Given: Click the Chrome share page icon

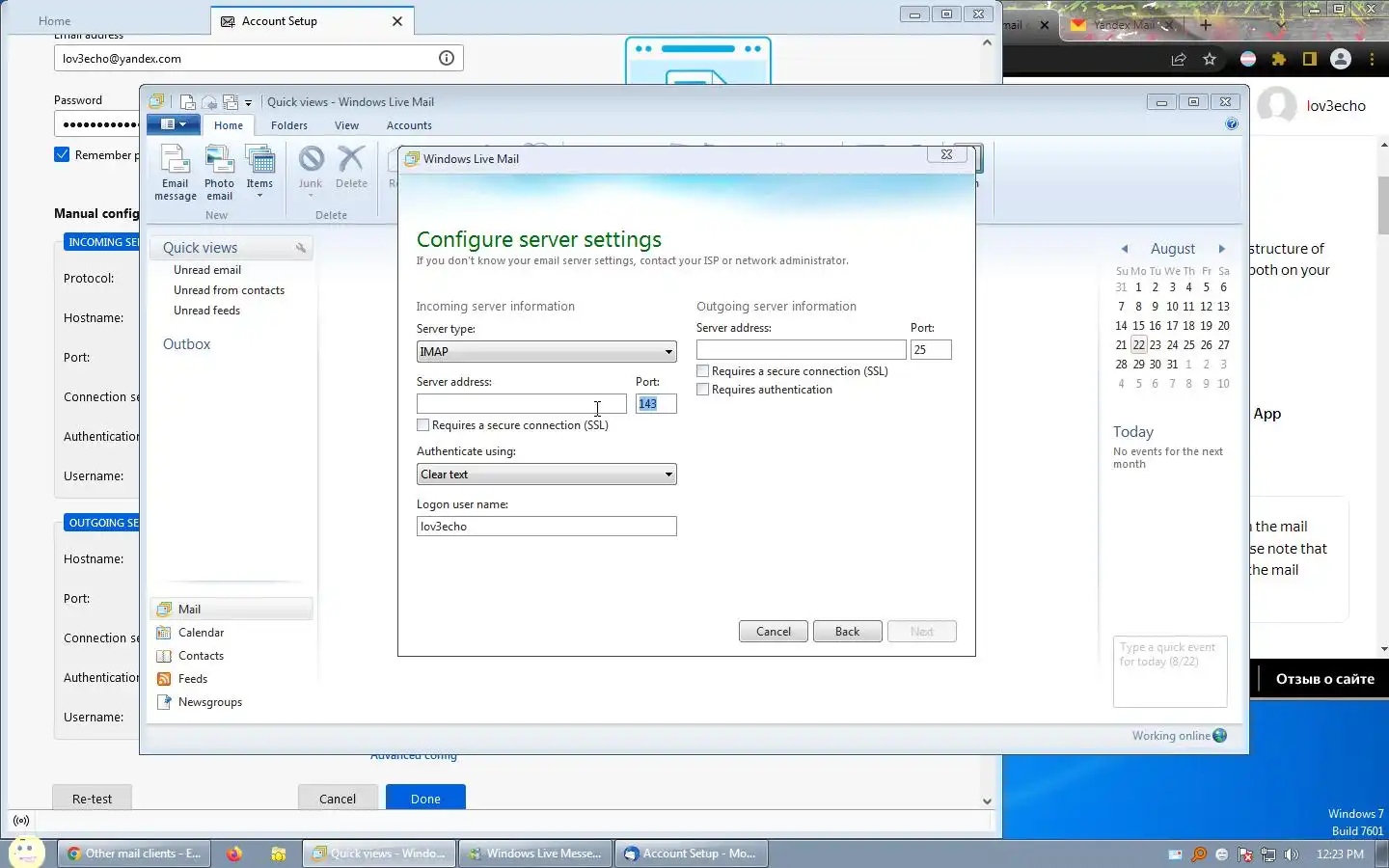Looking at the screenshot, I should 1179,59.
